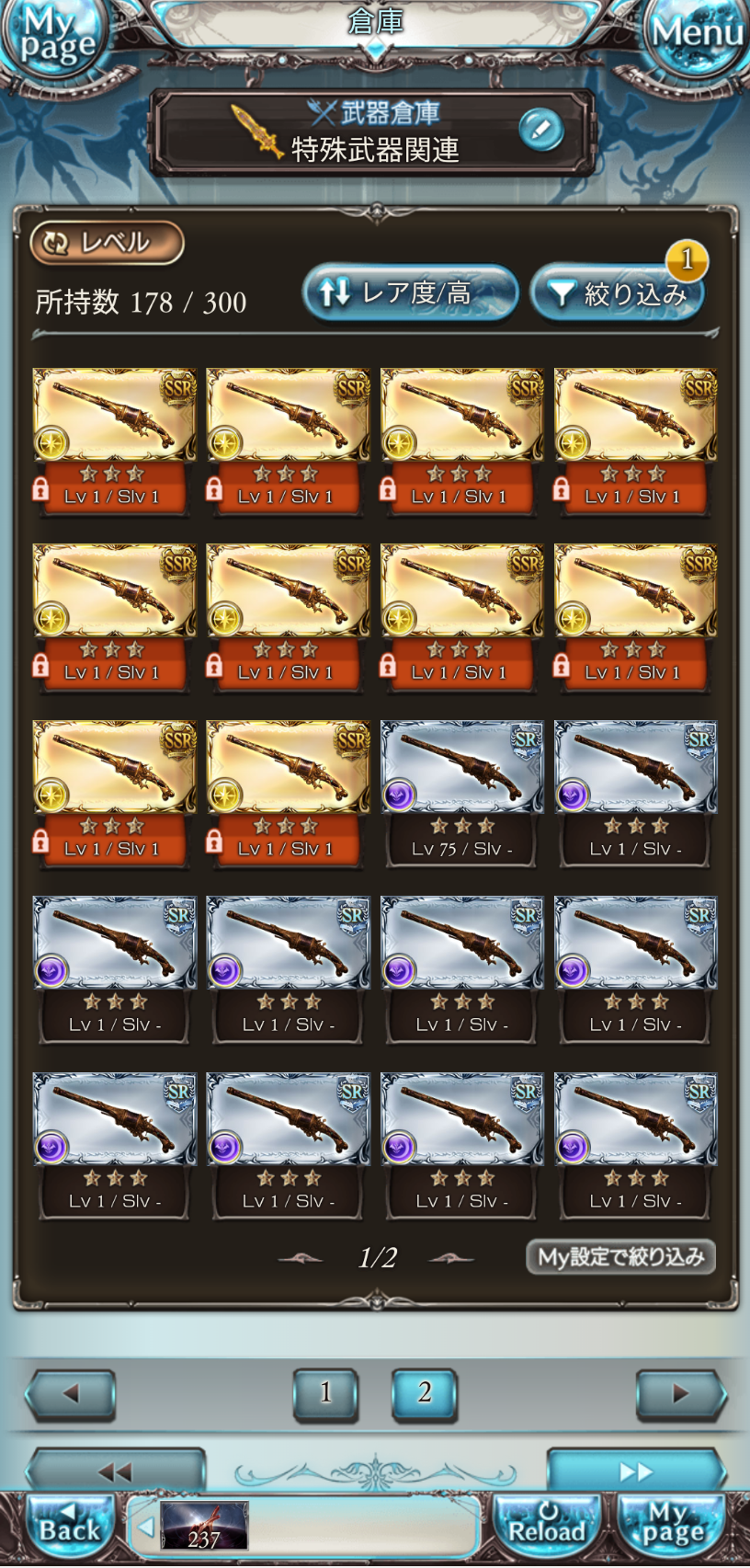Screen dimensions: 750x1568
Task: Click the rewind double arrow button
Action: [x=115, y=1471]
